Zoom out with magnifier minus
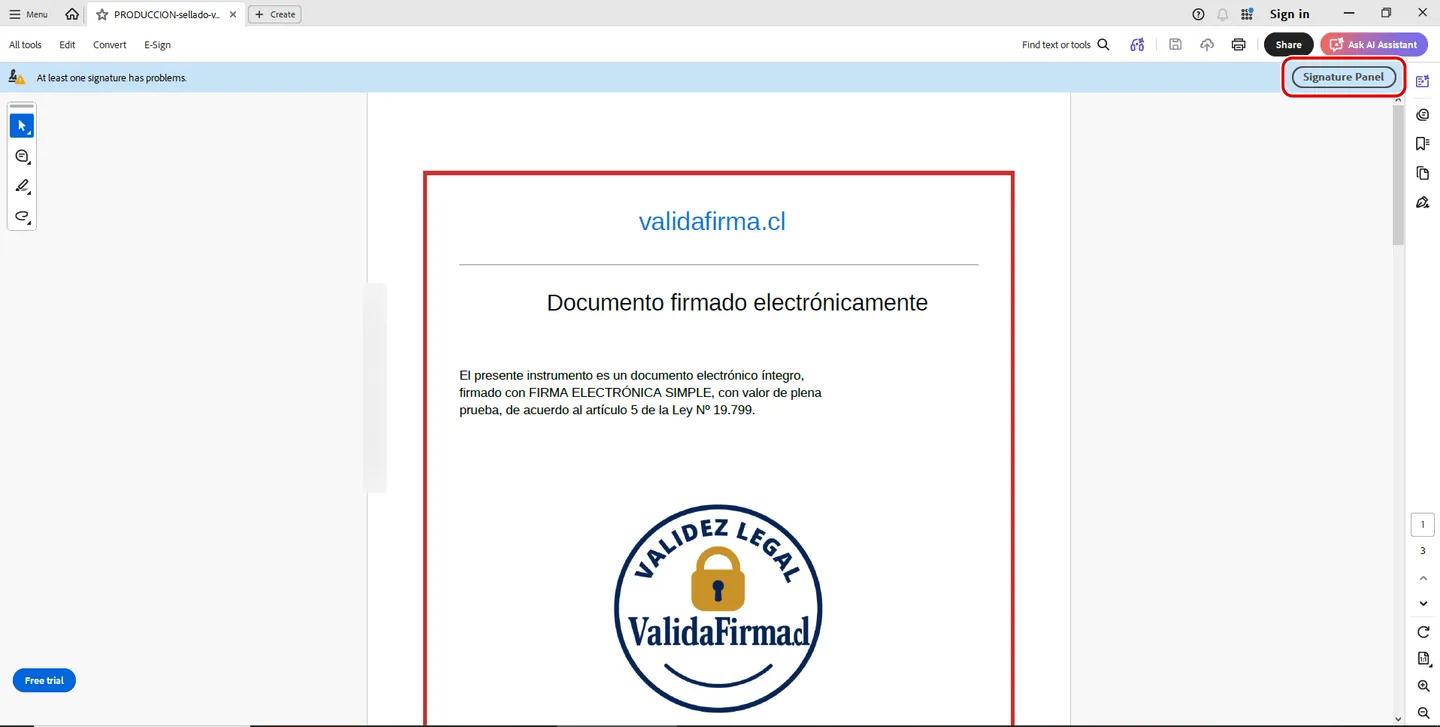Screen dimensions: 1440x727 1423,713
